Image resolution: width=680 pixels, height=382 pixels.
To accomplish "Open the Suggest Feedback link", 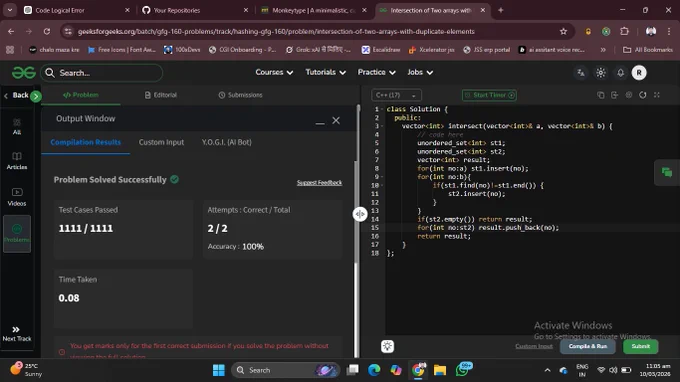I will coord(319,183).
